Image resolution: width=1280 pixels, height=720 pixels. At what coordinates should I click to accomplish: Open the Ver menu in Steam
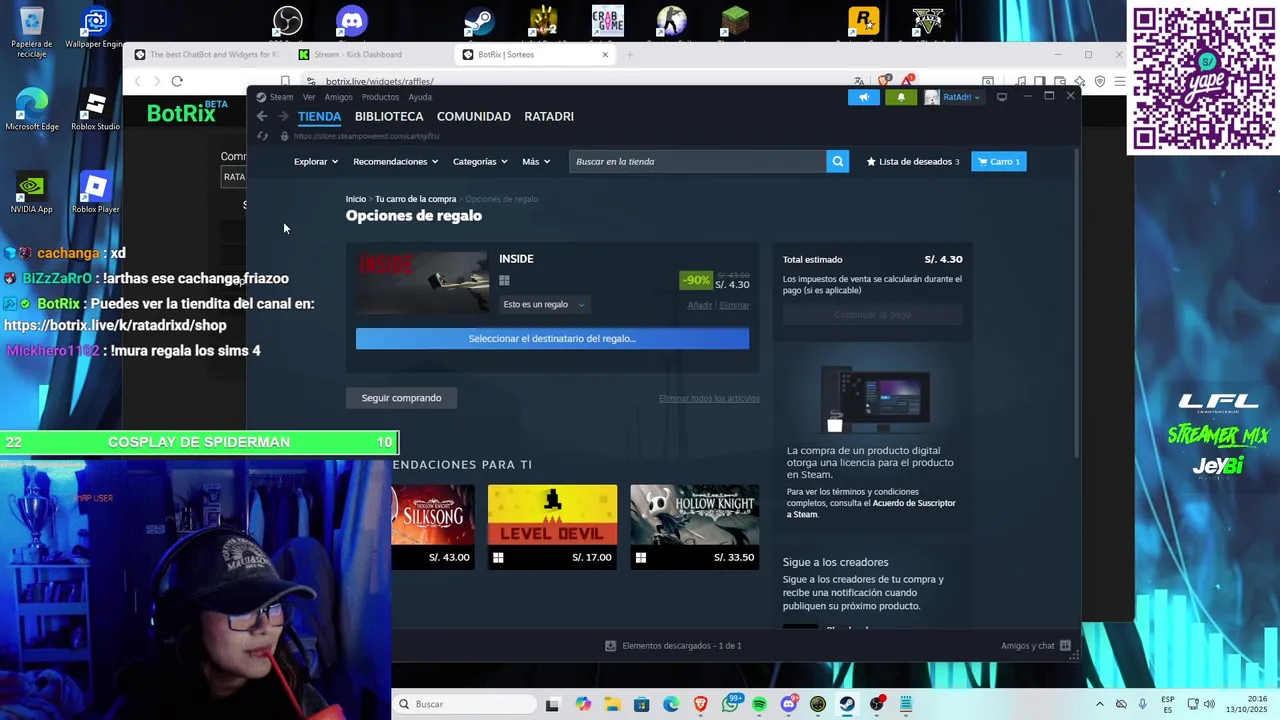[x=309, y=97]
